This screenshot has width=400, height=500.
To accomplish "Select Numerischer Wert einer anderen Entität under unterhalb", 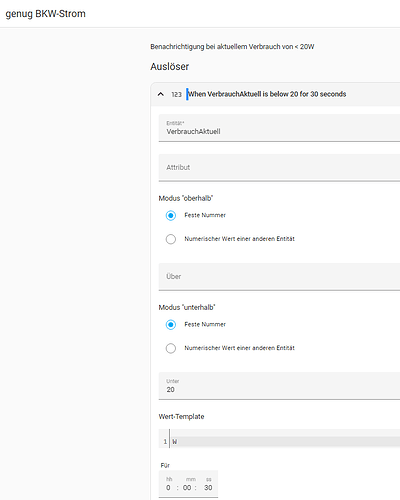I will [171, 348].
